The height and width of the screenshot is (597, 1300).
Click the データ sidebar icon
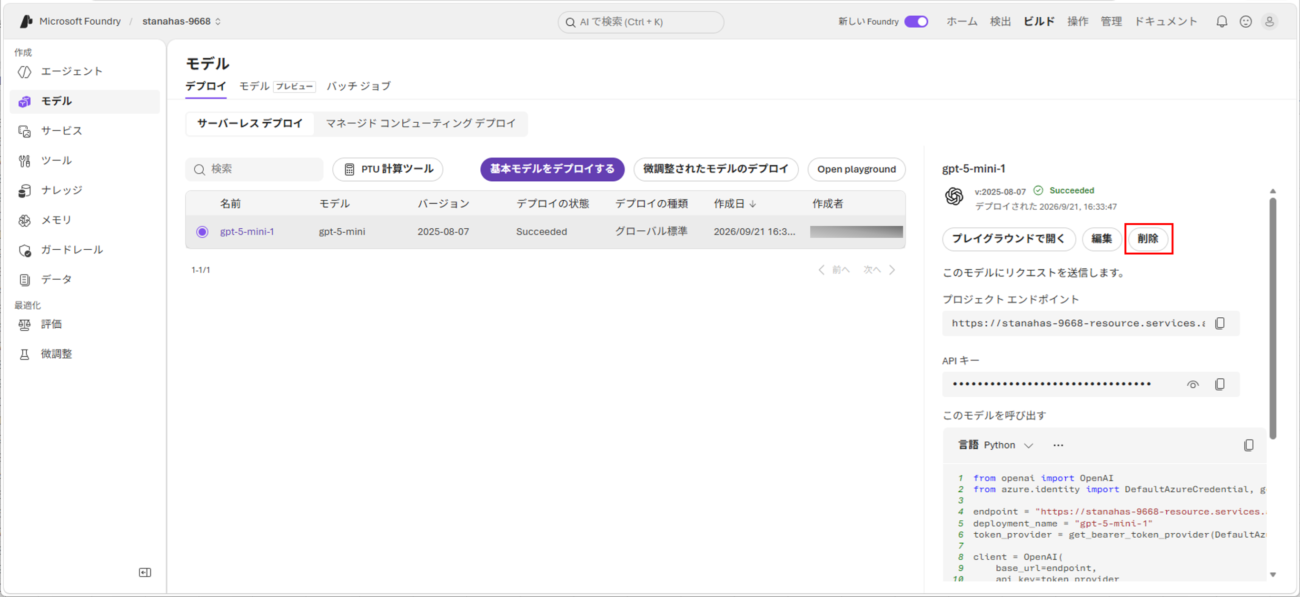[25, 279]
